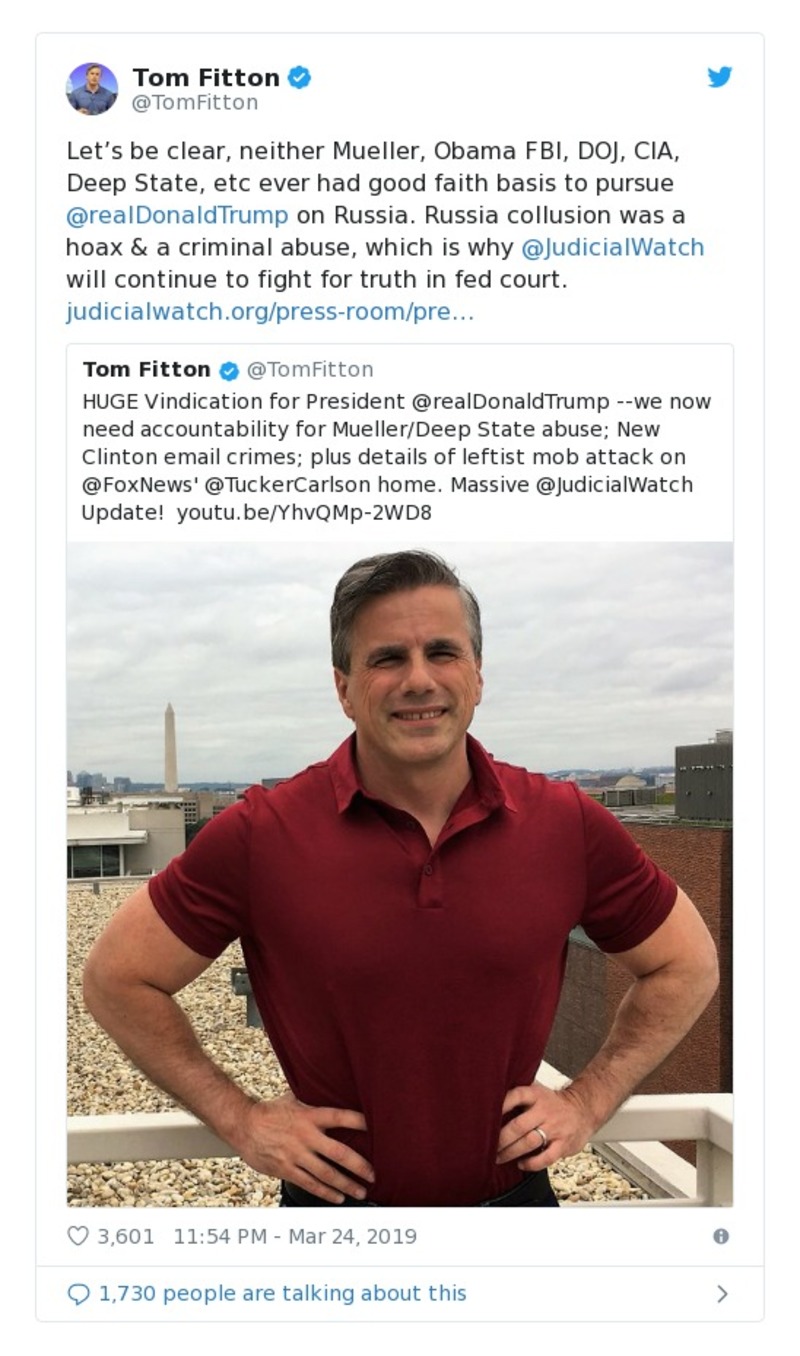Screen dimensions: 800x1356
Task: Click the 3,601 likes count
Action: 126,1237
